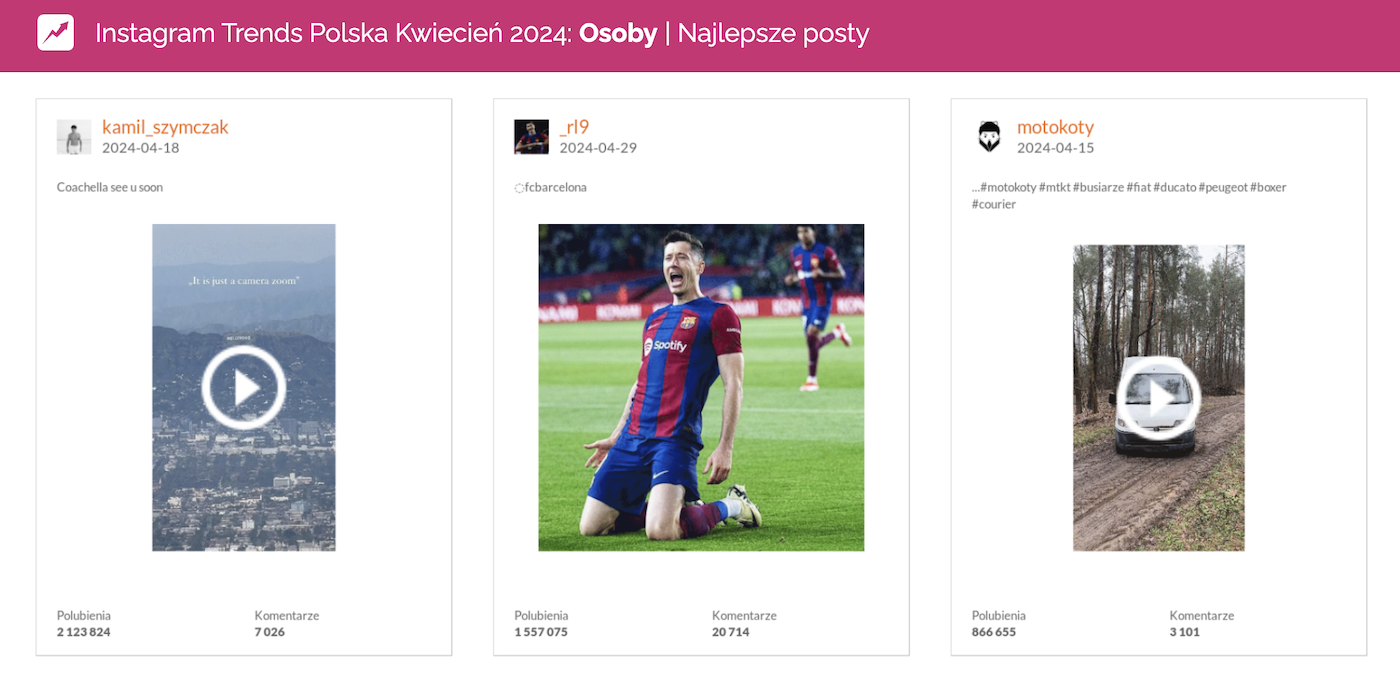Go to the motokoty username link

coord(1055,127)
